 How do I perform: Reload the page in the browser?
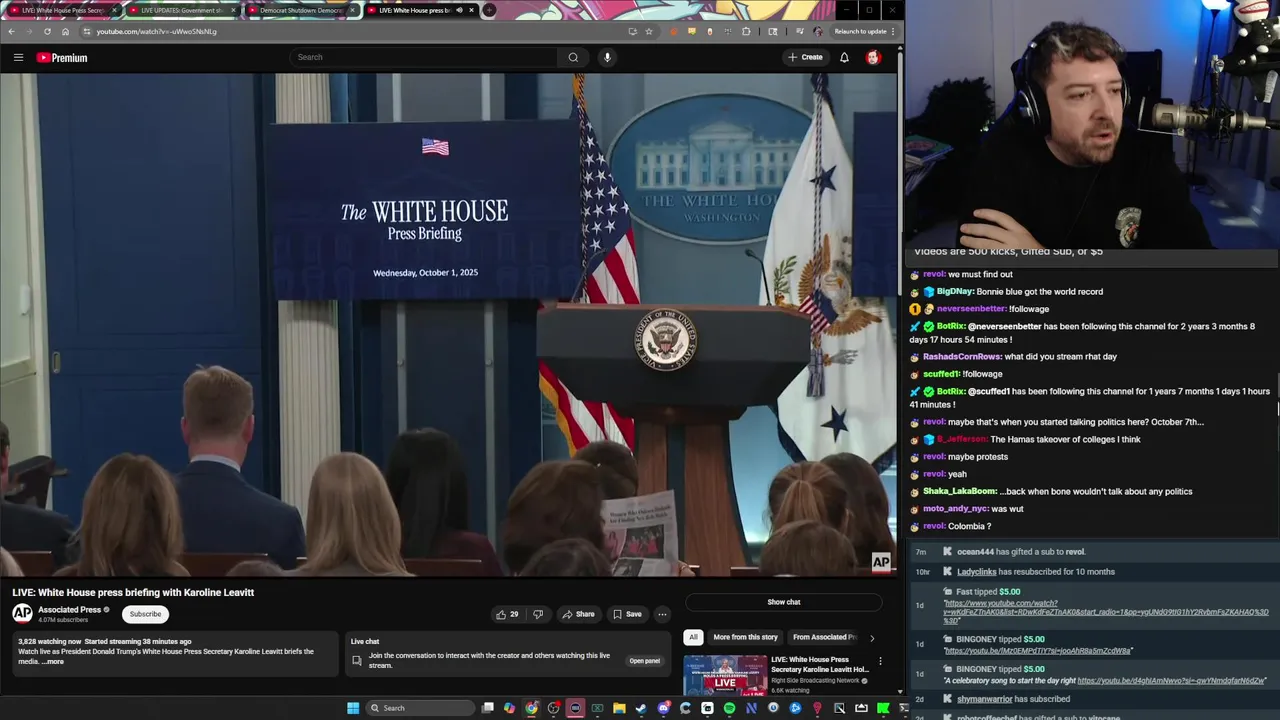(47, 31)
